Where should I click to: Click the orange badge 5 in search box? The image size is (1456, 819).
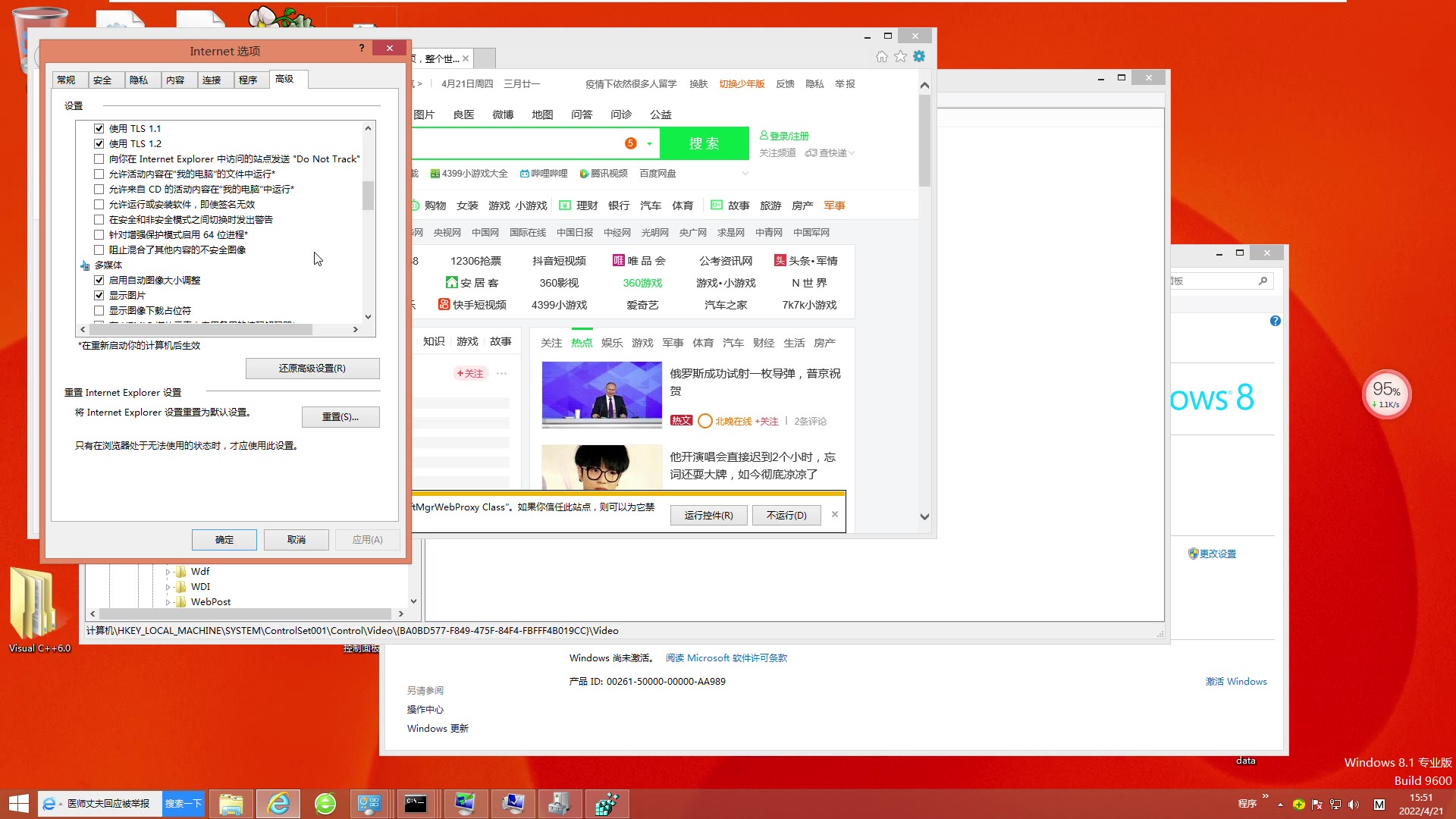[x=630, y=143]
